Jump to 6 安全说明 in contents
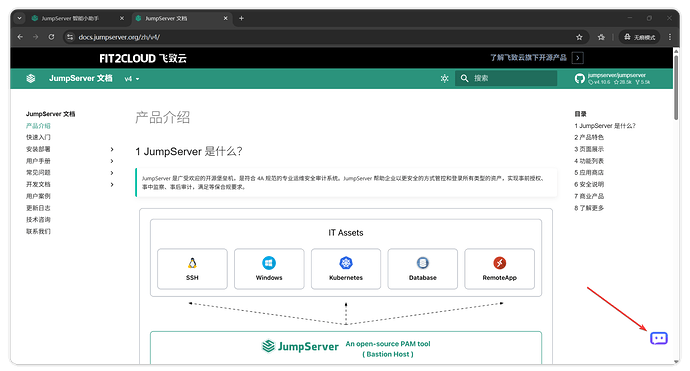This screenshot has width=690, height=371. 589,184
